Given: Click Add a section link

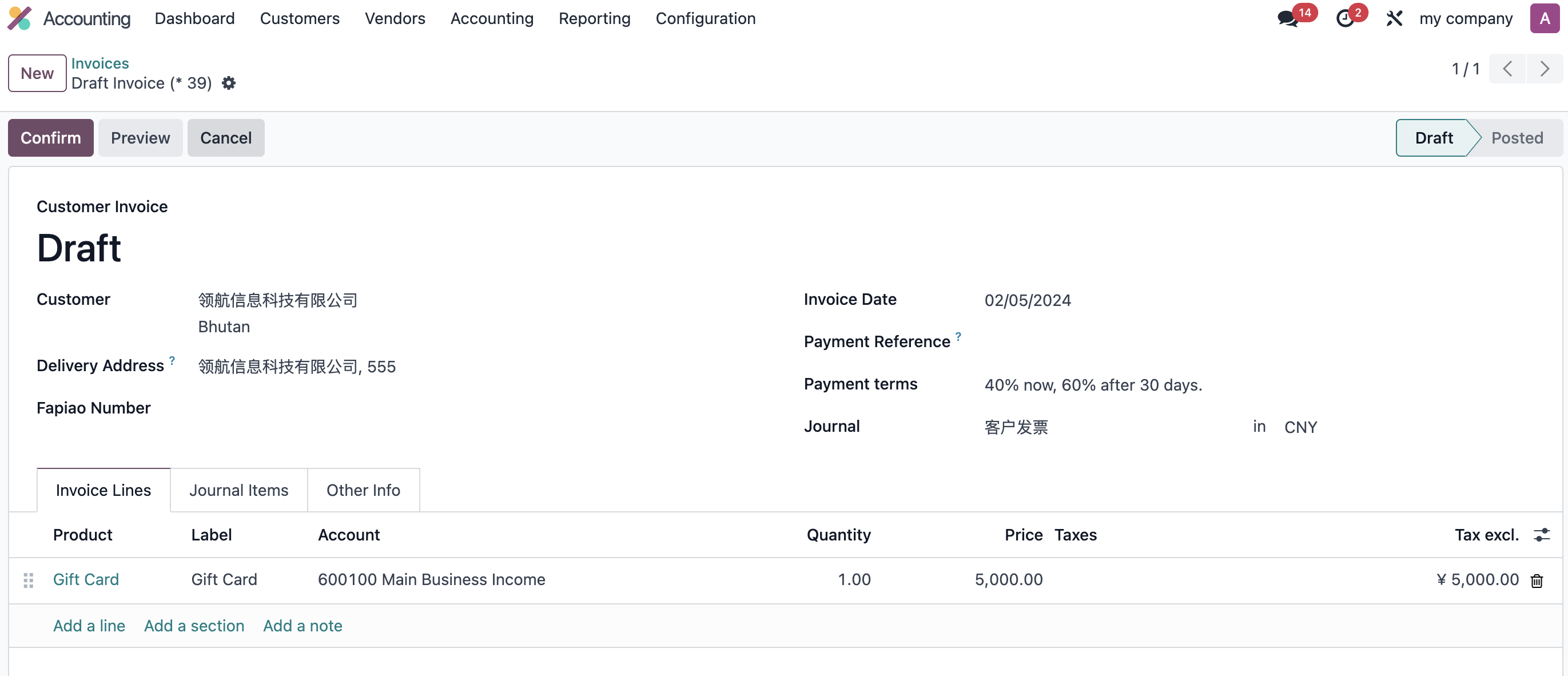Looking at the screenshot, I should click(x=194, y=626).
